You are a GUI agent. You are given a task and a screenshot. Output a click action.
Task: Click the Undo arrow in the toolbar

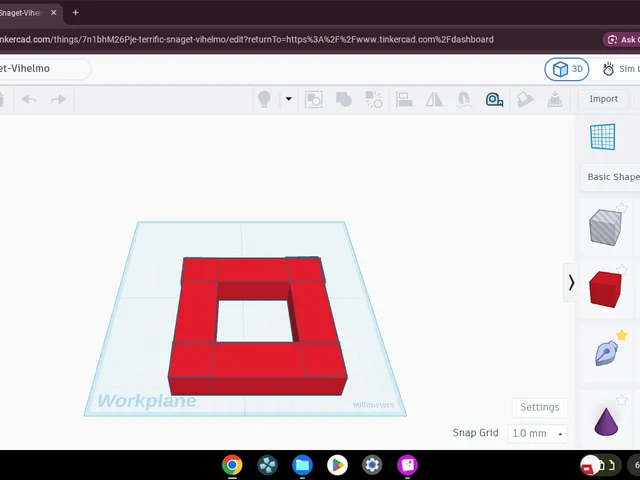coord(29,99)
